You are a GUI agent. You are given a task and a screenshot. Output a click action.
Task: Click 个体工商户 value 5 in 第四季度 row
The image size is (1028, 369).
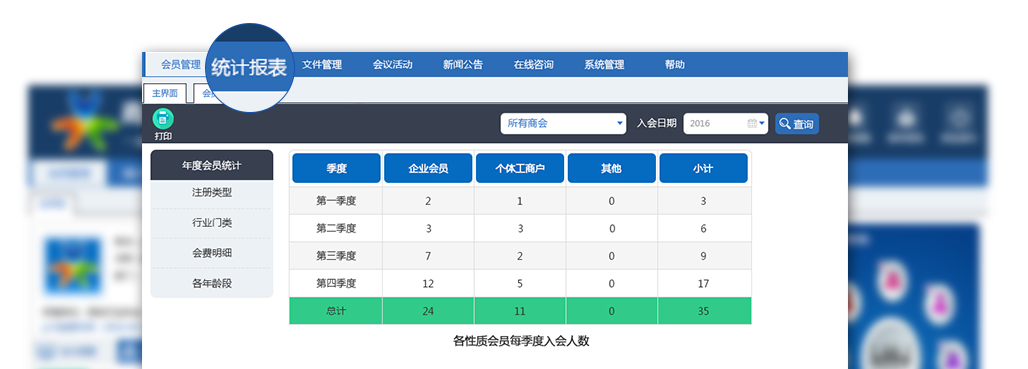point(520,284)
